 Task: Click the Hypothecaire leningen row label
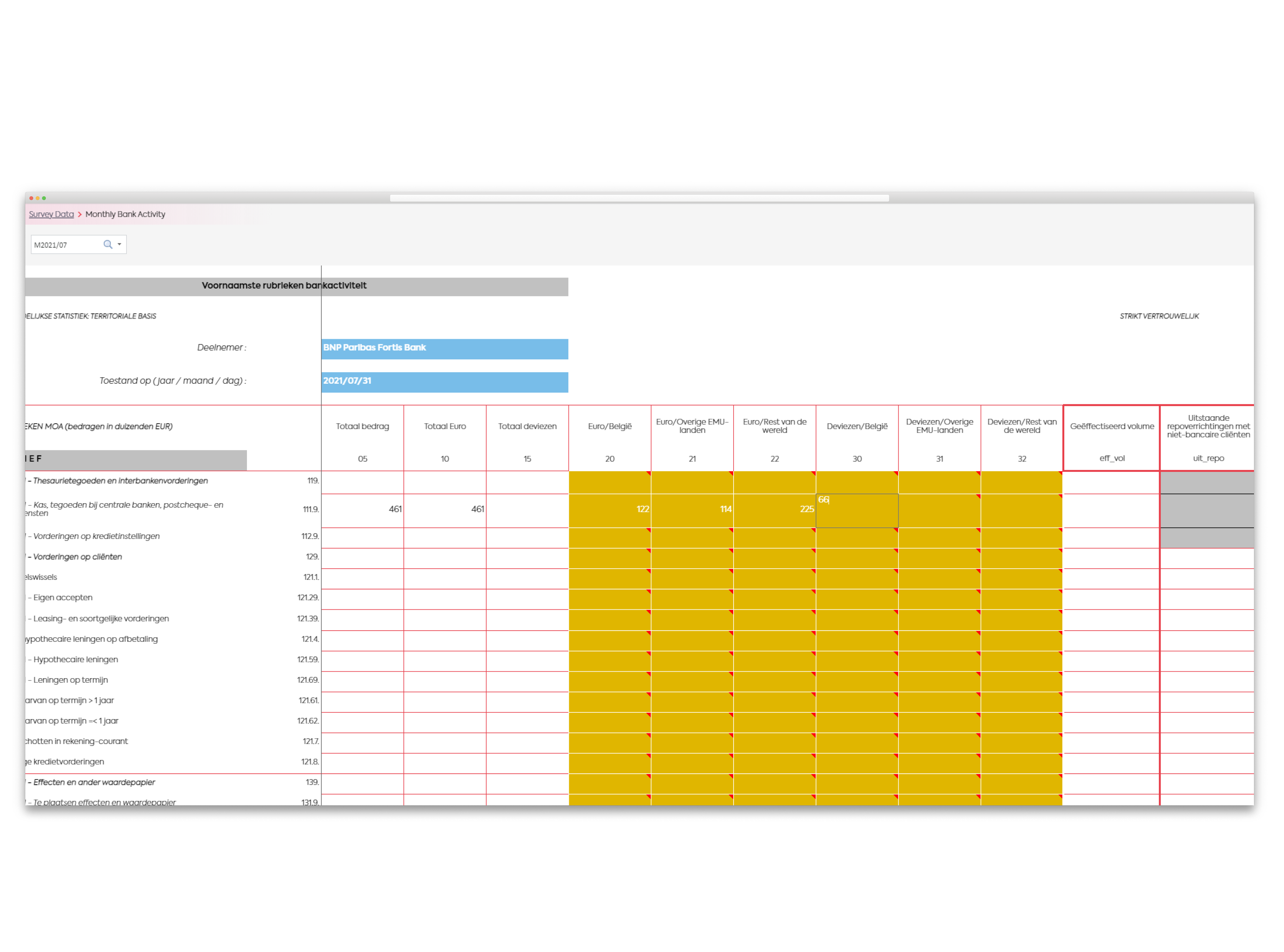pyautogui.click(x=75, y=659)
